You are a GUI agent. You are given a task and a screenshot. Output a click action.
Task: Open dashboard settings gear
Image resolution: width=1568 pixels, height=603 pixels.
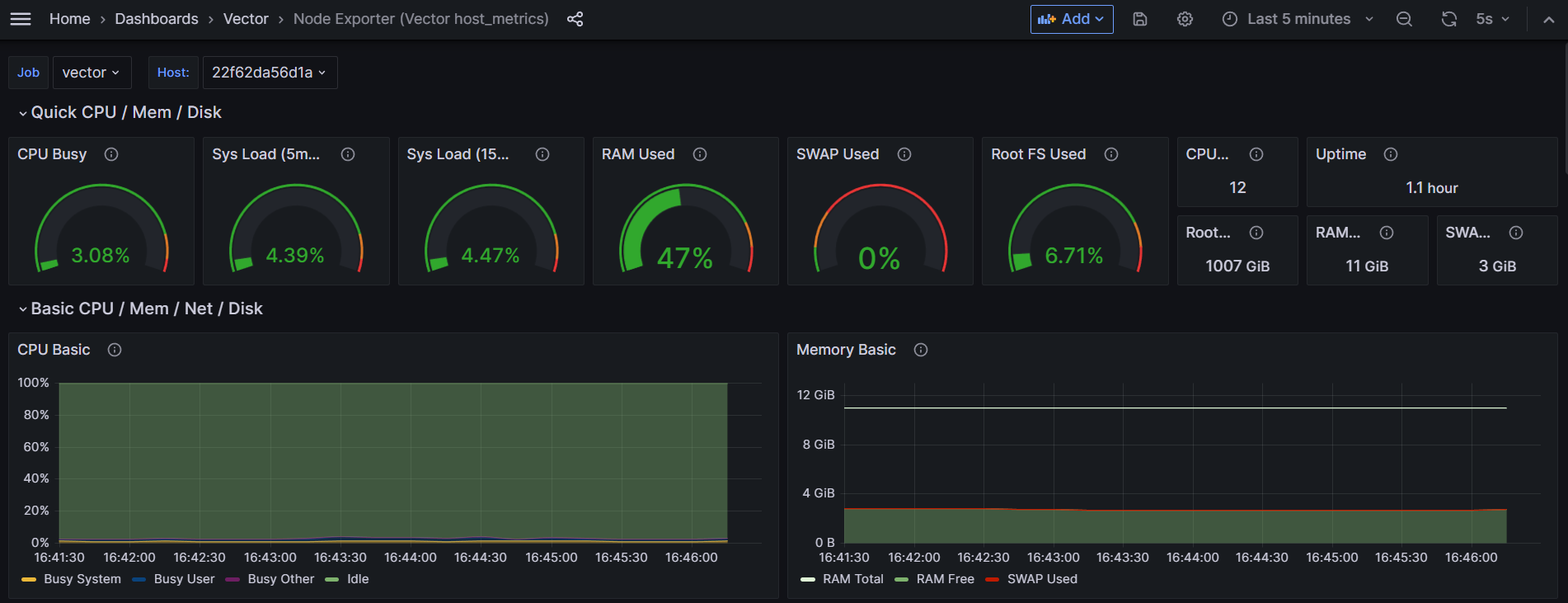tap(1185, 19)
